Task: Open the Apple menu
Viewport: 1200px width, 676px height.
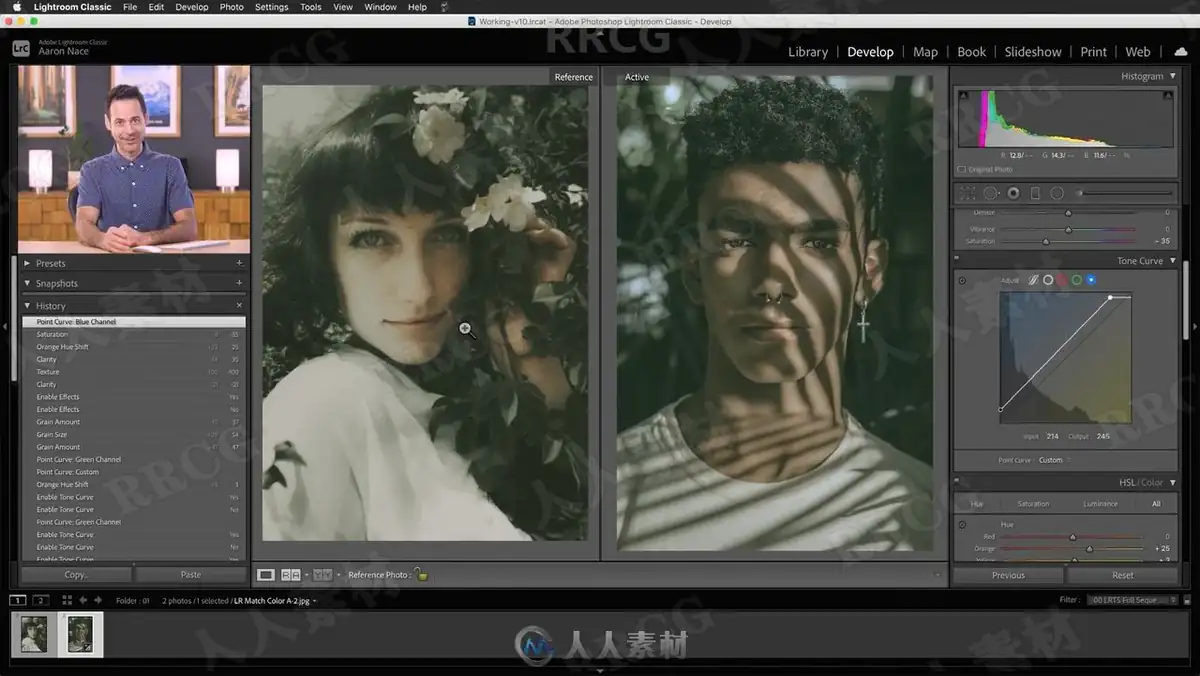Action: pyautogui.click(x=17, y=7)
